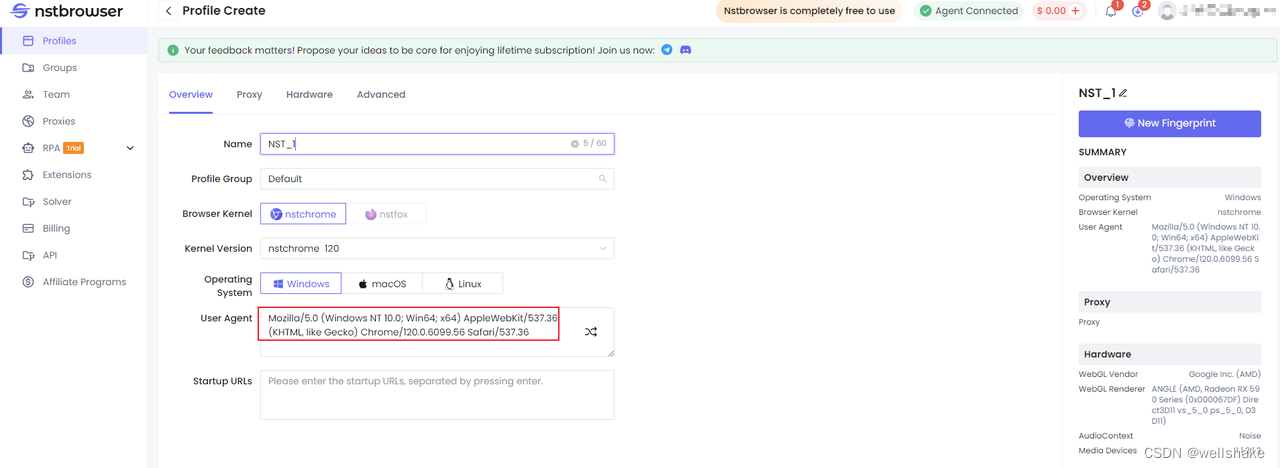Open Profiles in the sidebar
Image resolution: width=1280 pixels, height=468 pixels.
(x=72, y=41)
